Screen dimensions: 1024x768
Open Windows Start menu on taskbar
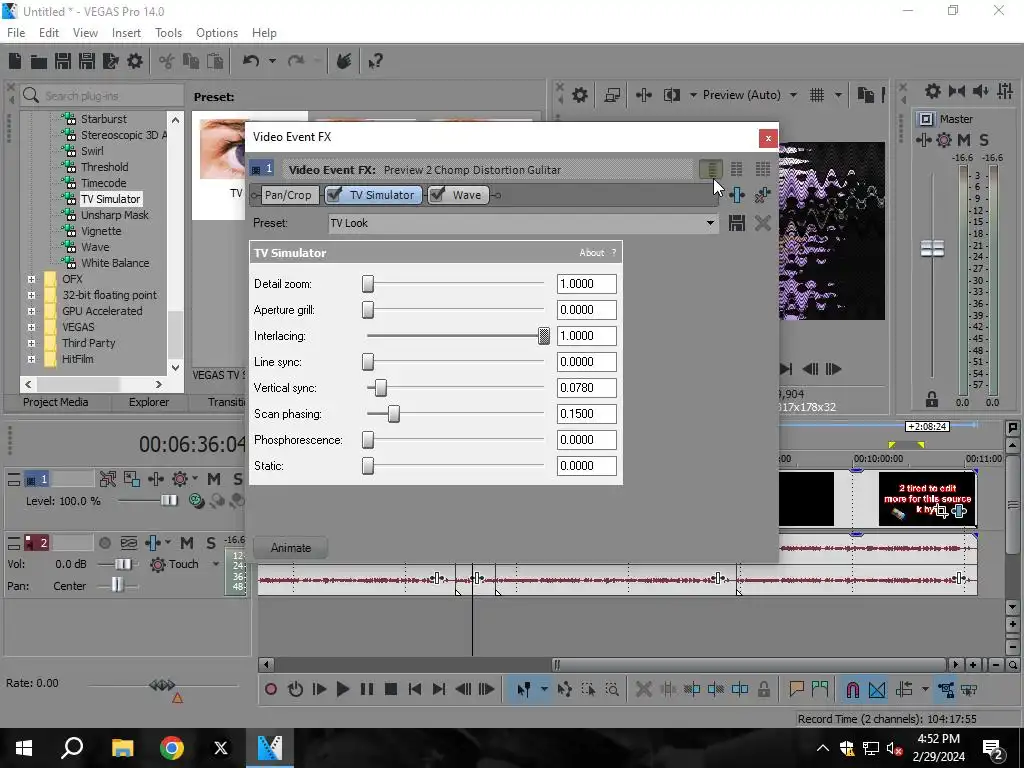point(24,748)
